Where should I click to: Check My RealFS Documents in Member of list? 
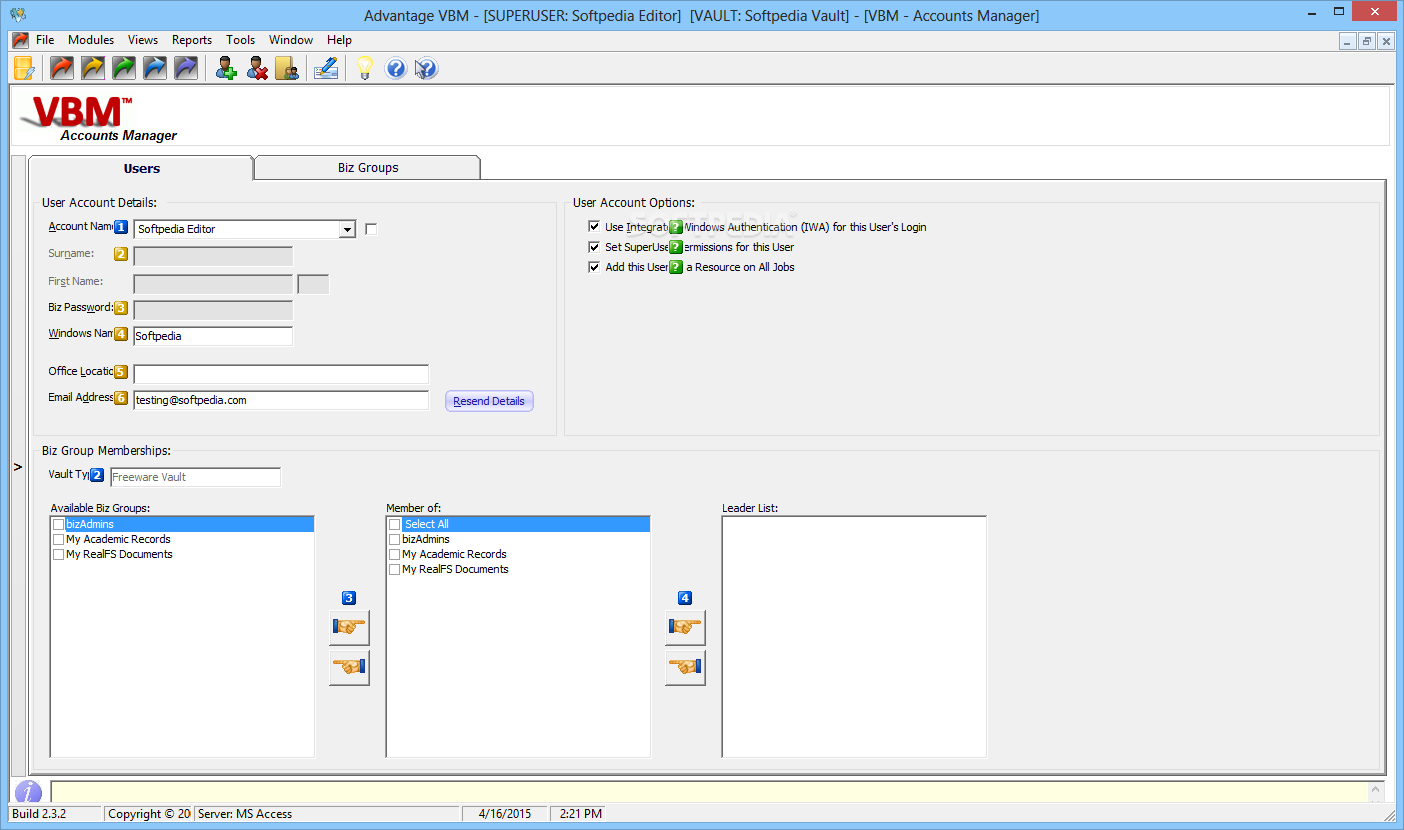tap(395, 569)
